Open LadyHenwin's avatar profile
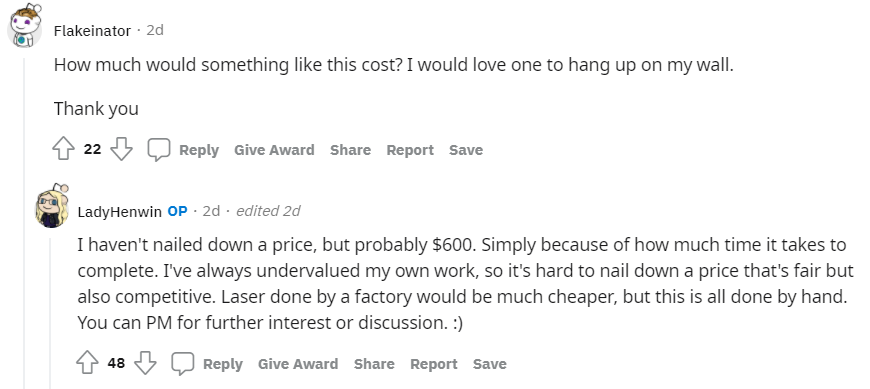This screenshot has height=389, width=870. 51,206
